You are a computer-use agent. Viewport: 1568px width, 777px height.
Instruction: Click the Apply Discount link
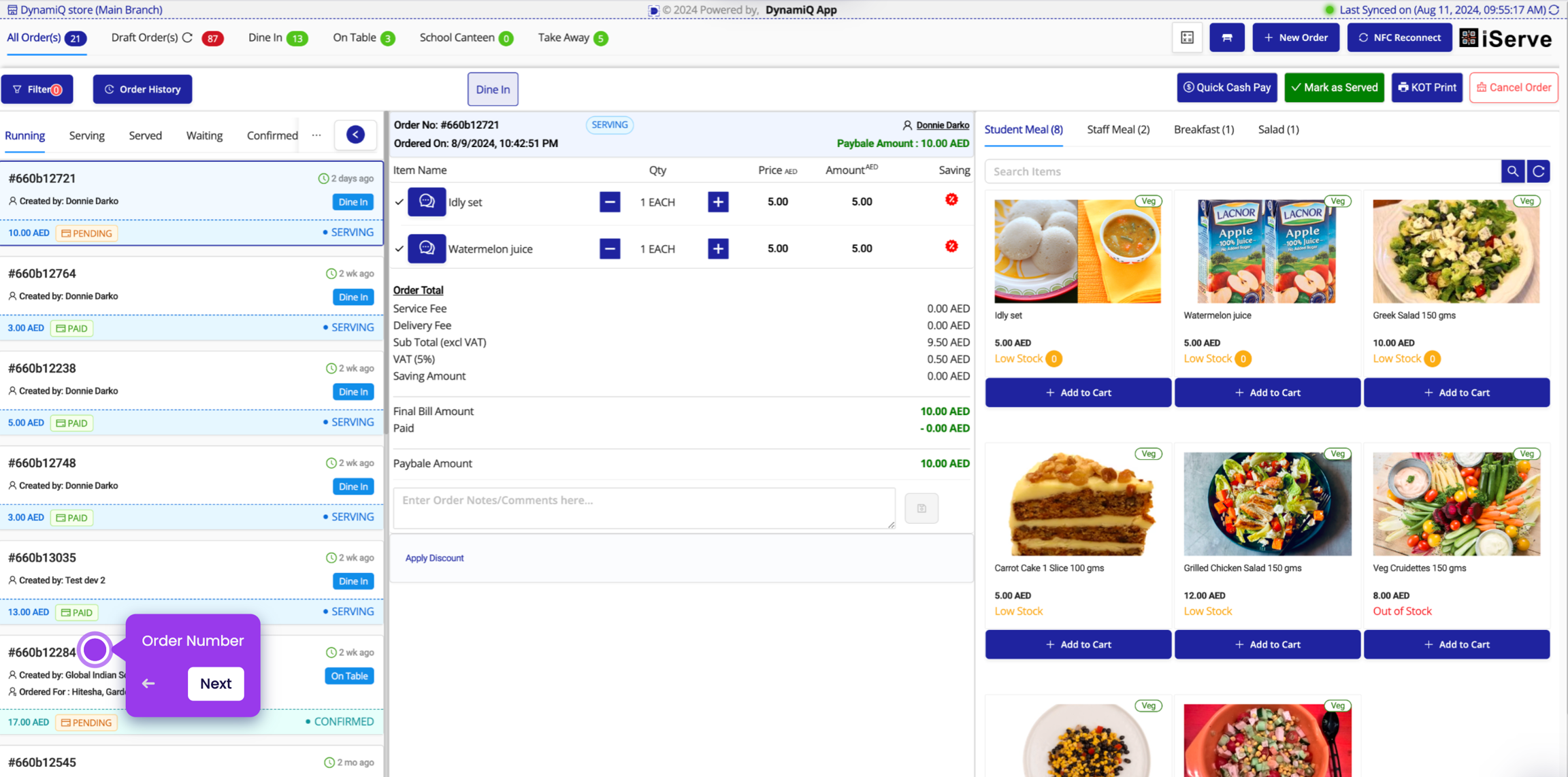pyautogui.click(x=434, y=558)
